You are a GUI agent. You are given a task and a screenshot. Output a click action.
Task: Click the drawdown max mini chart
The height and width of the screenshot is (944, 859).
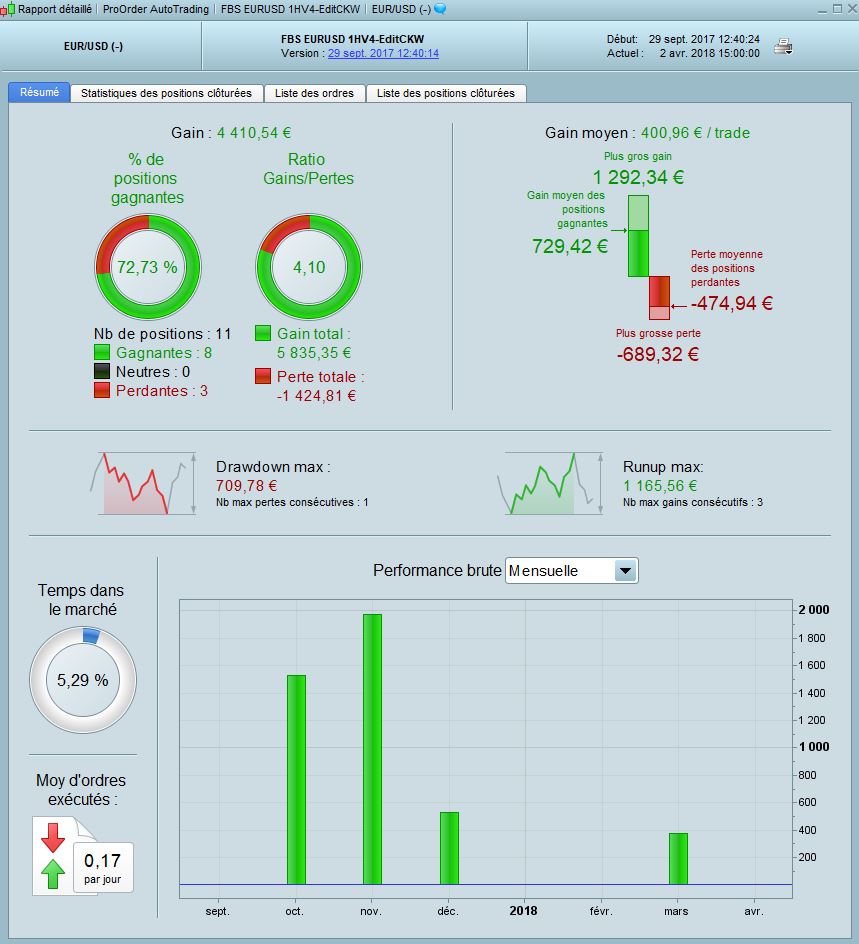pos(143,483)
